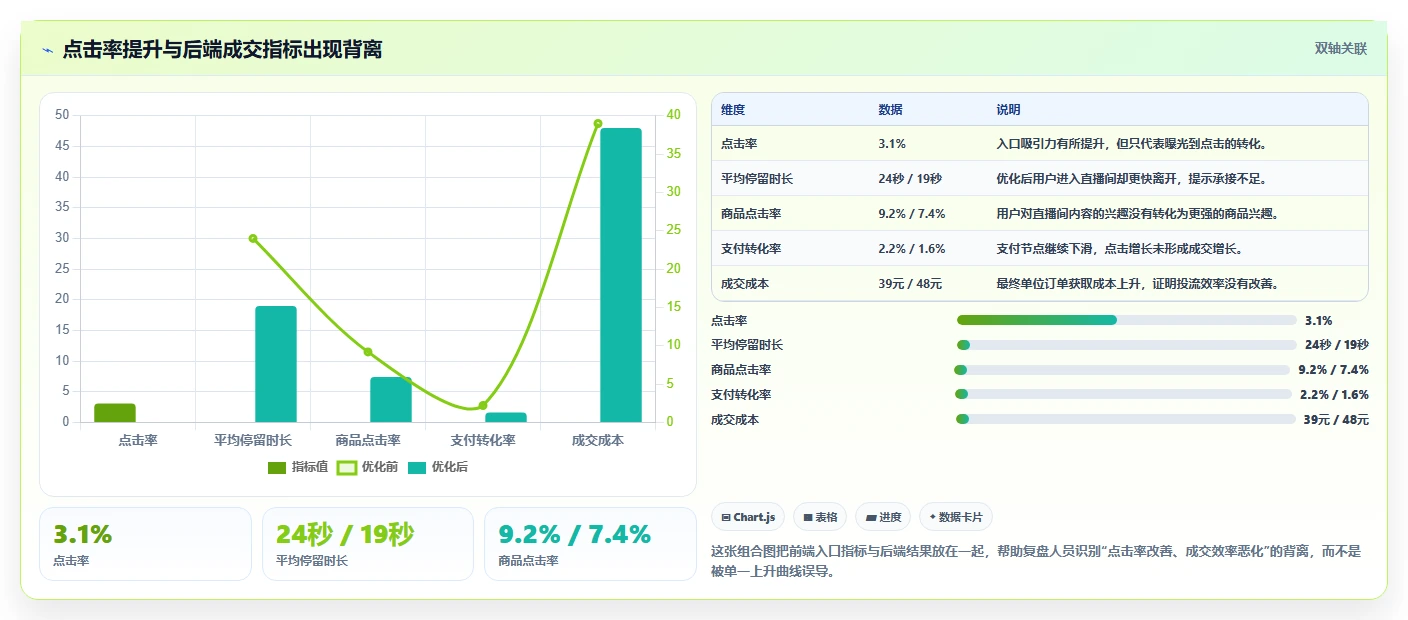Viewport: 1408px width, 620px height.
Task: Click the 39元 / 48元 value beside the progress bar
Action: (x=1336, y=420)
